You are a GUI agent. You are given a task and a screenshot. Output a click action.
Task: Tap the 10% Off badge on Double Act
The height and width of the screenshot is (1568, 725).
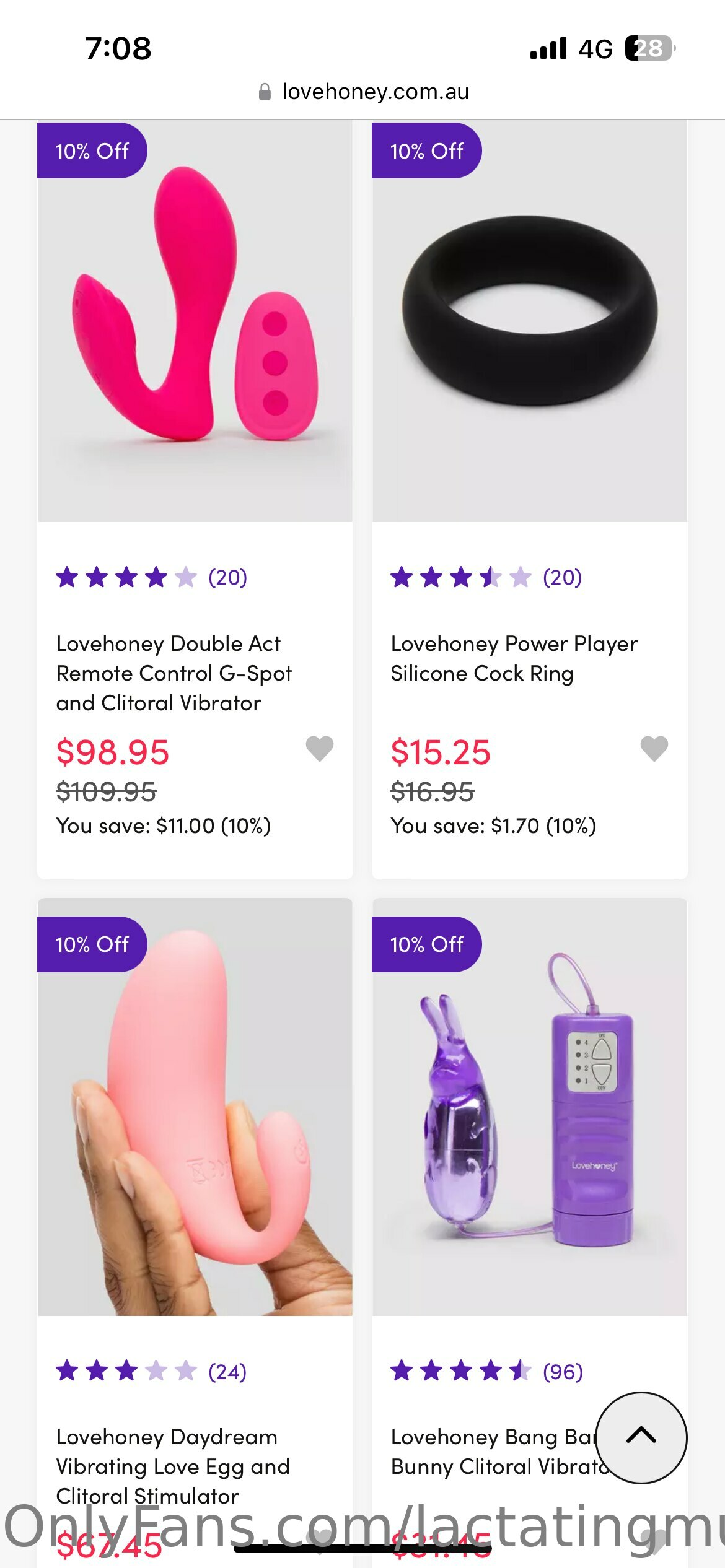tap(92, 150)
